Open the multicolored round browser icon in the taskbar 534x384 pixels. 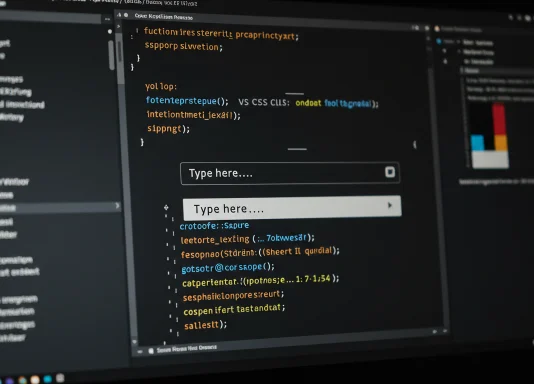tap(22, 380)
